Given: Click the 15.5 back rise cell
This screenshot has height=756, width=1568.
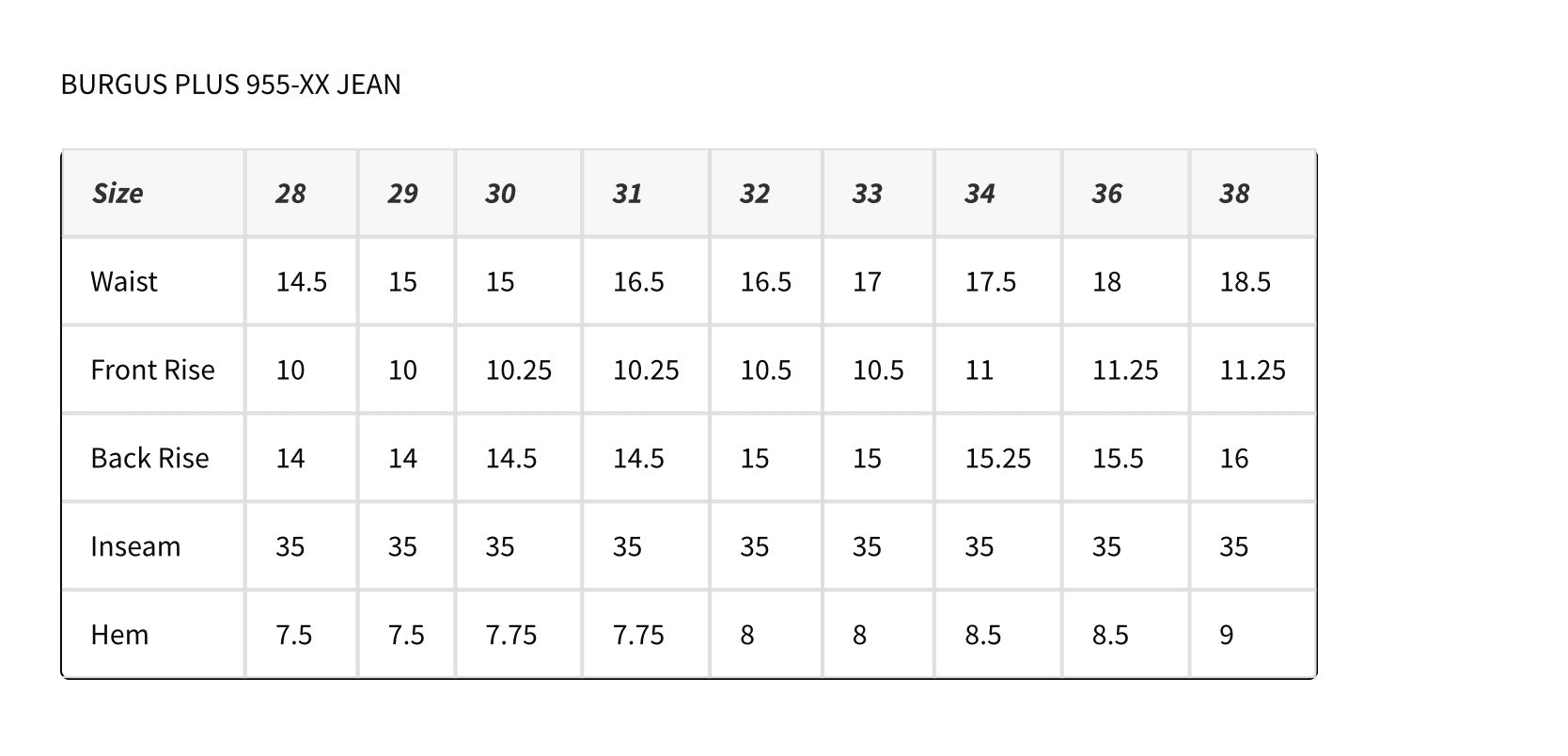Looking at the screenshot, I should pos(1118,459).
